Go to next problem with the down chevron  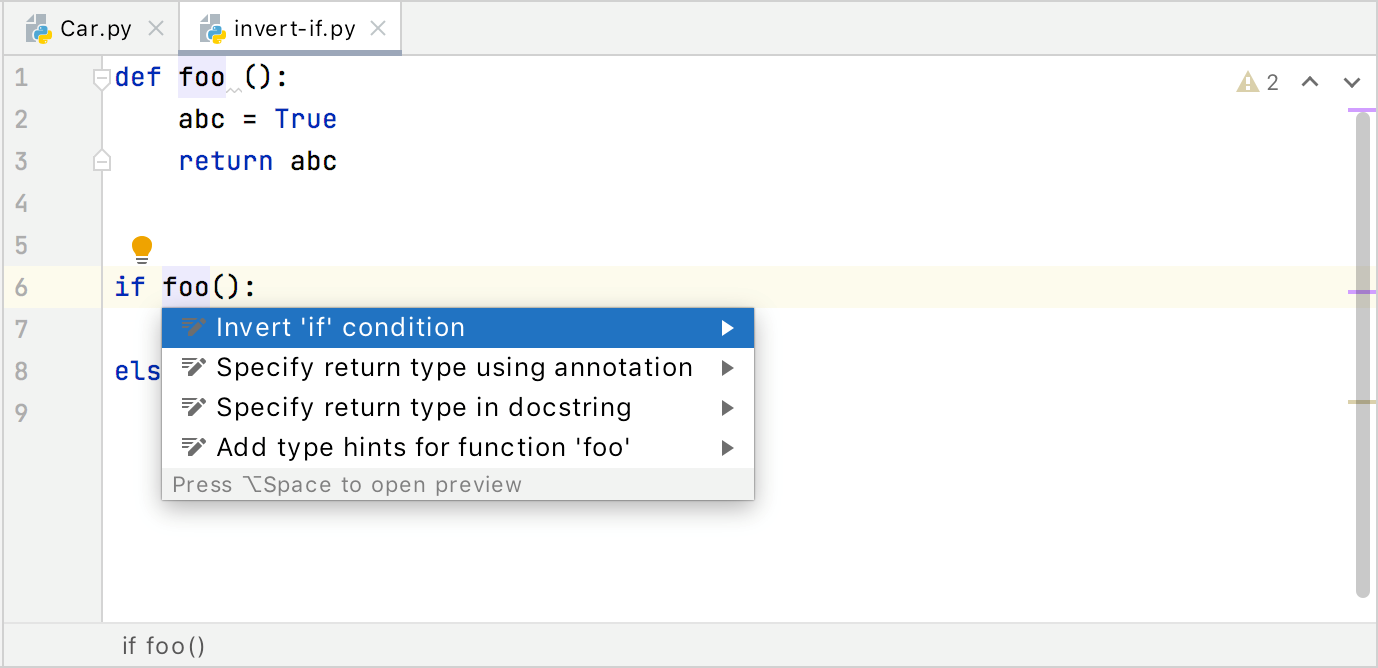pos(1352,82)
